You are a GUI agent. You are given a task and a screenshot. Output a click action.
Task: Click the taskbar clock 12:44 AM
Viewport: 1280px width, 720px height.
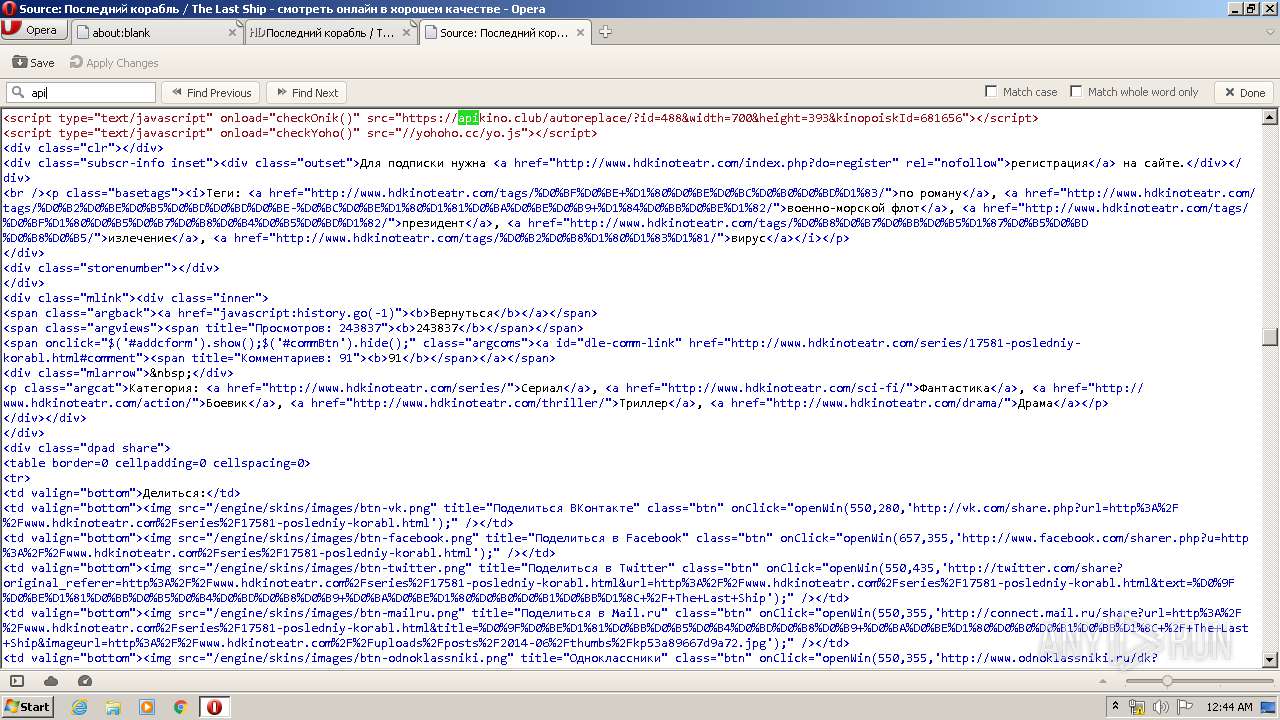point(1229,707)
